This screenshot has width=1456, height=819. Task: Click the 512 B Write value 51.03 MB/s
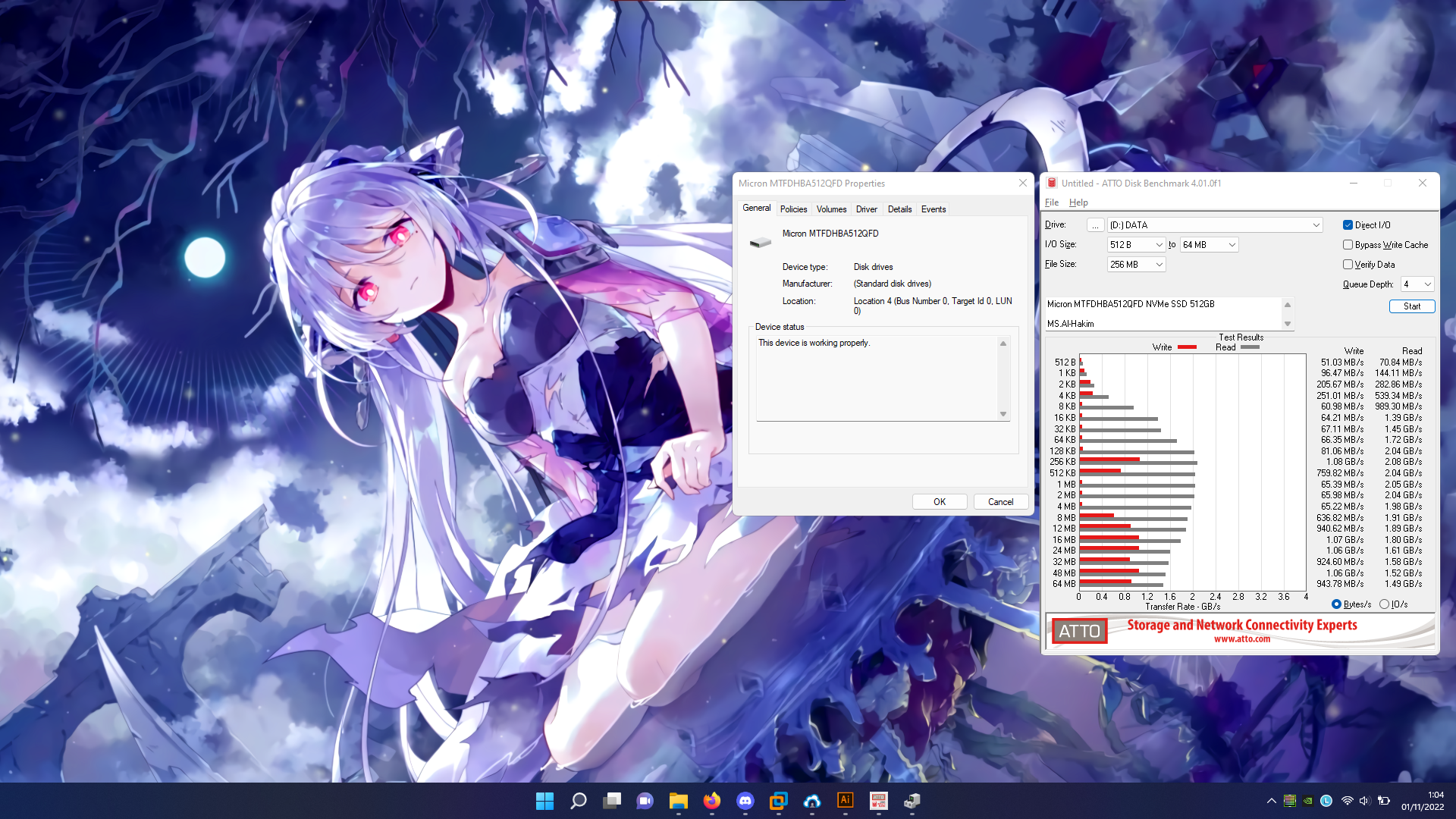tap(1342, 362)
